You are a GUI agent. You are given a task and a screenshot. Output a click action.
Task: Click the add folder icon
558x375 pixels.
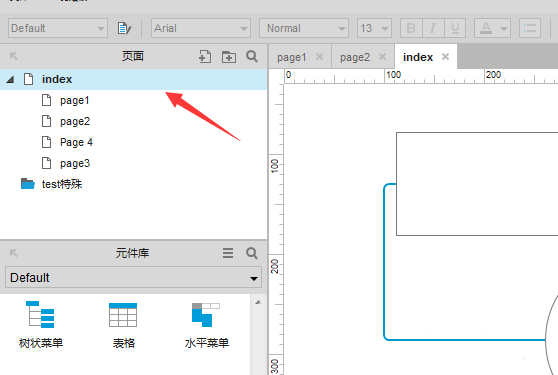(x=229, y=57)
